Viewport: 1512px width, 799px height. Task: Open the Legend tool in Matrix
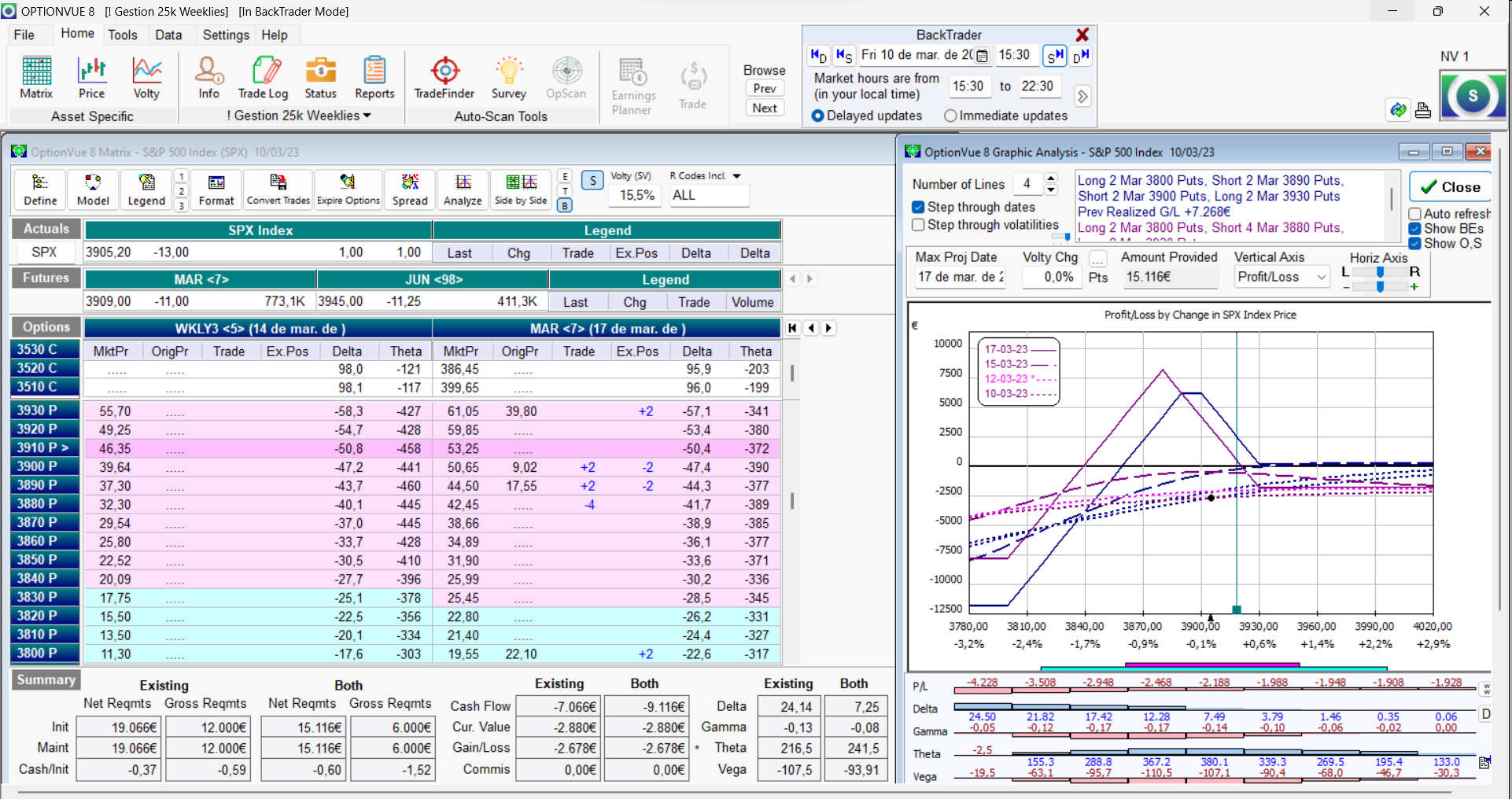pos(146,190)
